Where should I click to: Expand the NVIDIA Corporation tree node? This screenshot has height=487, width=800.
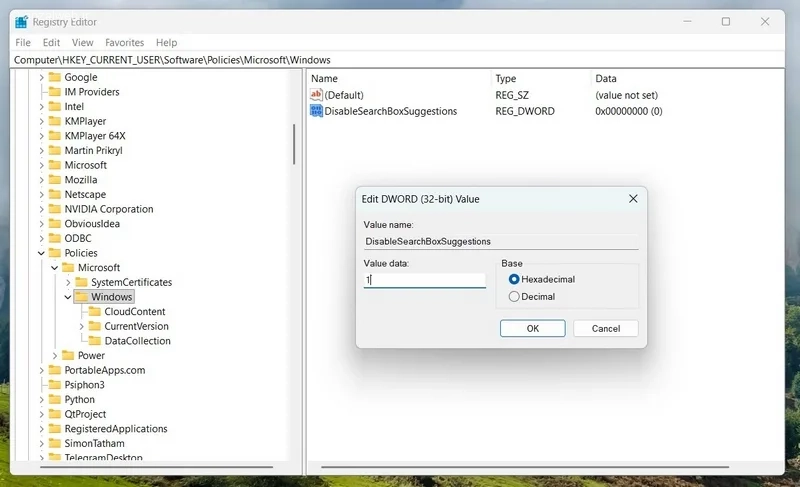click(41, 209)
